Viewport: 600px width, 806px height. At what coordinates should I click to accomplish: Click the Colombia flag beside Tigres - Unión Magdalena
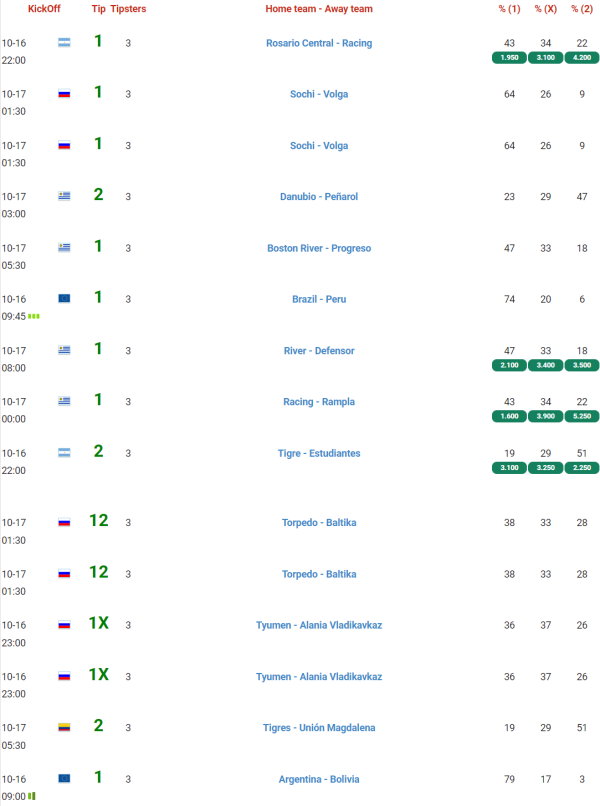tap(64, 727)
